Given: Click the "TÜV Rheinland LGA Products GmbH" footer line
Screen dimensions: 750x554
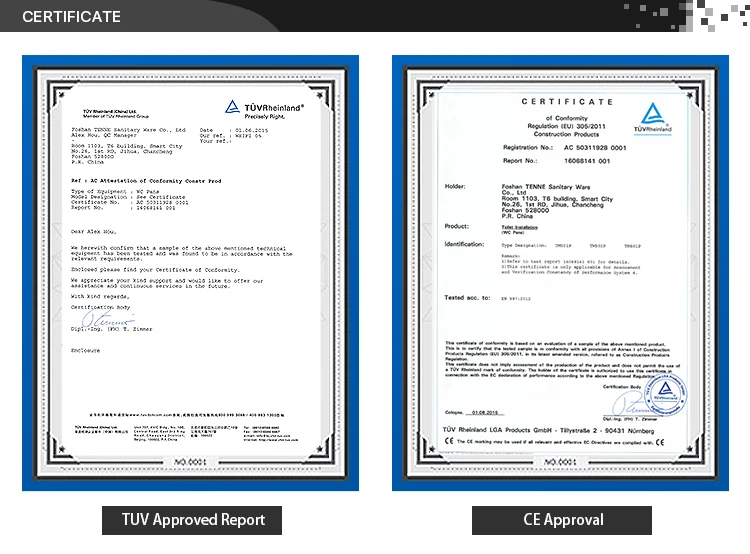Looking at the screenshot, I should [x=548, y=431].
